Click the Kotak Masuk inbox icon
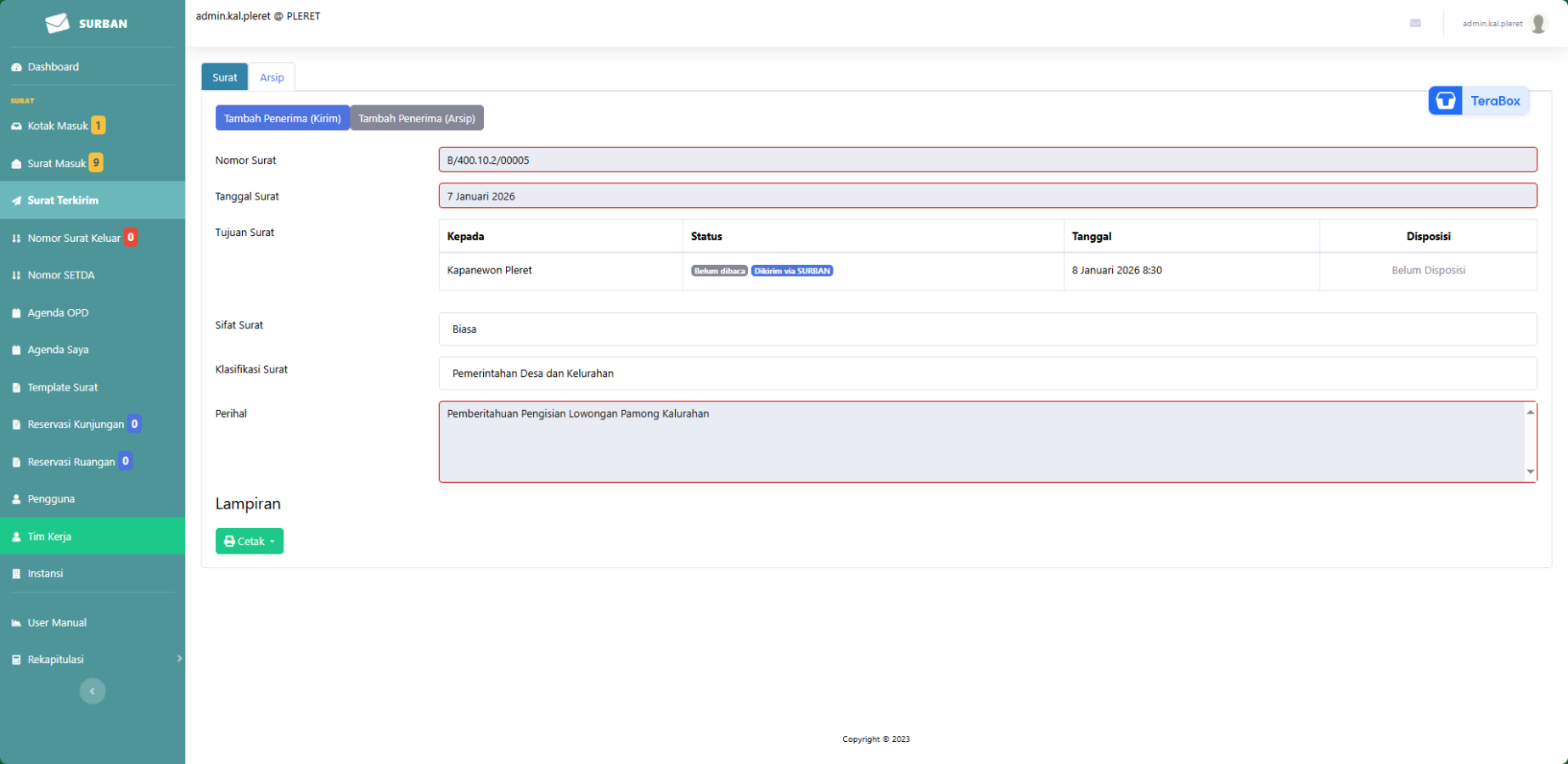Viewport: 1568px width, 764px height. pyautogui.click(x=16, y=126)
